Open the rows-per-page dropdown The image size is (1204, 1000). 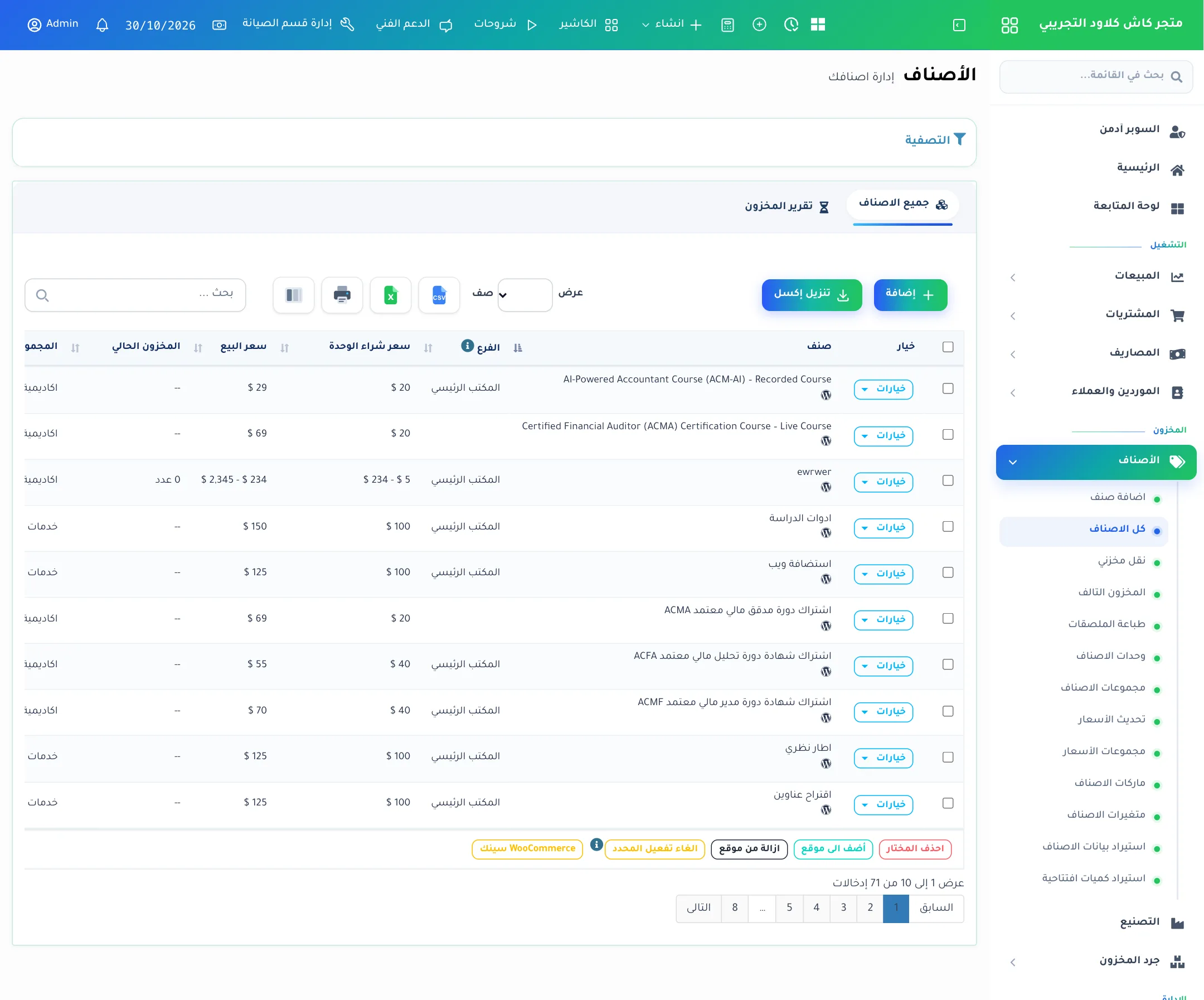click(x=525, y=295)
